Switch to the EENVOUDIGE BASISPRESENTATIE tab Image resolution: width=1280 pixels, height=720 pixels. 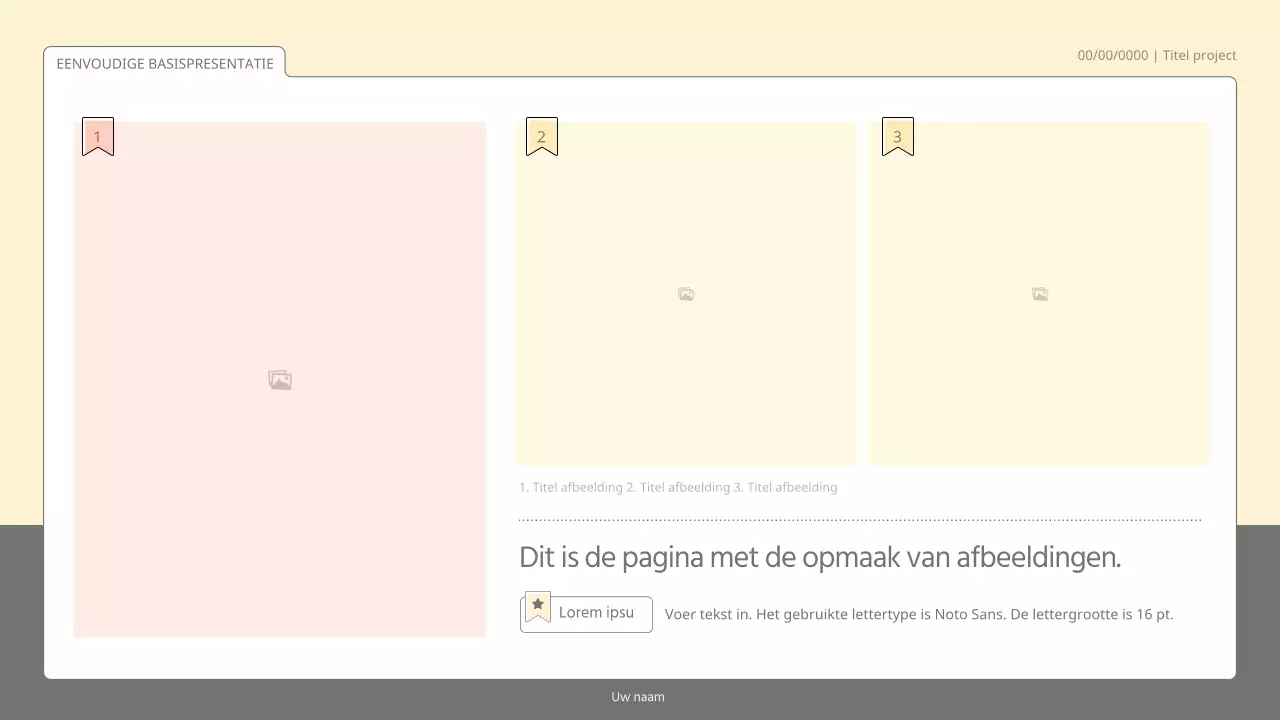click(165, 63)
